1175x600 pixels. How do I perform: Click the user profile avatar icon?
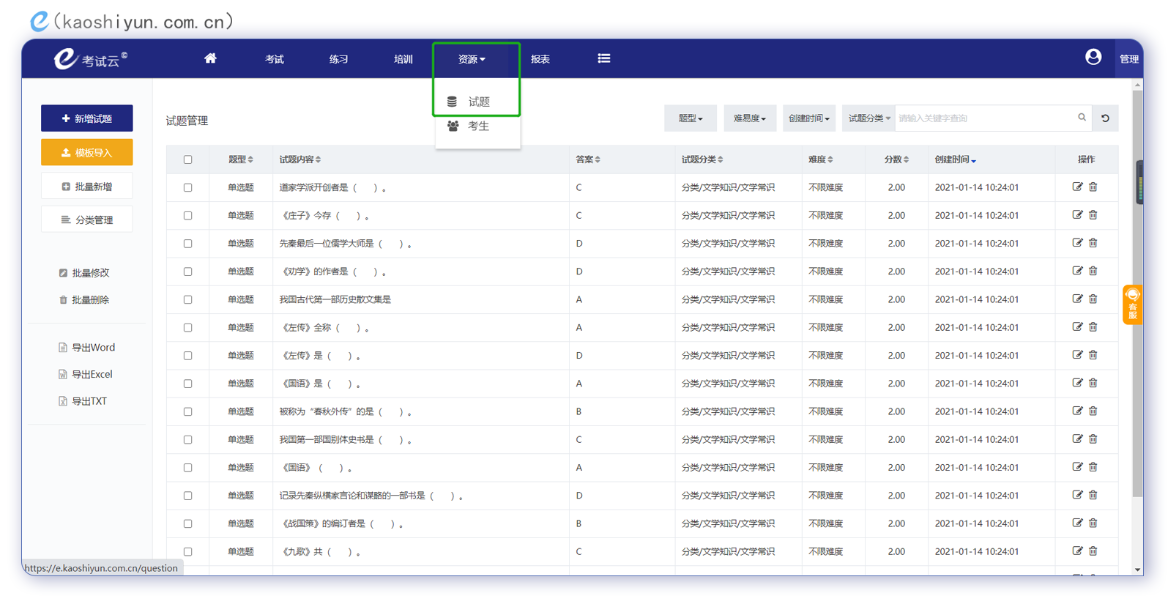tap(1093, 58)
